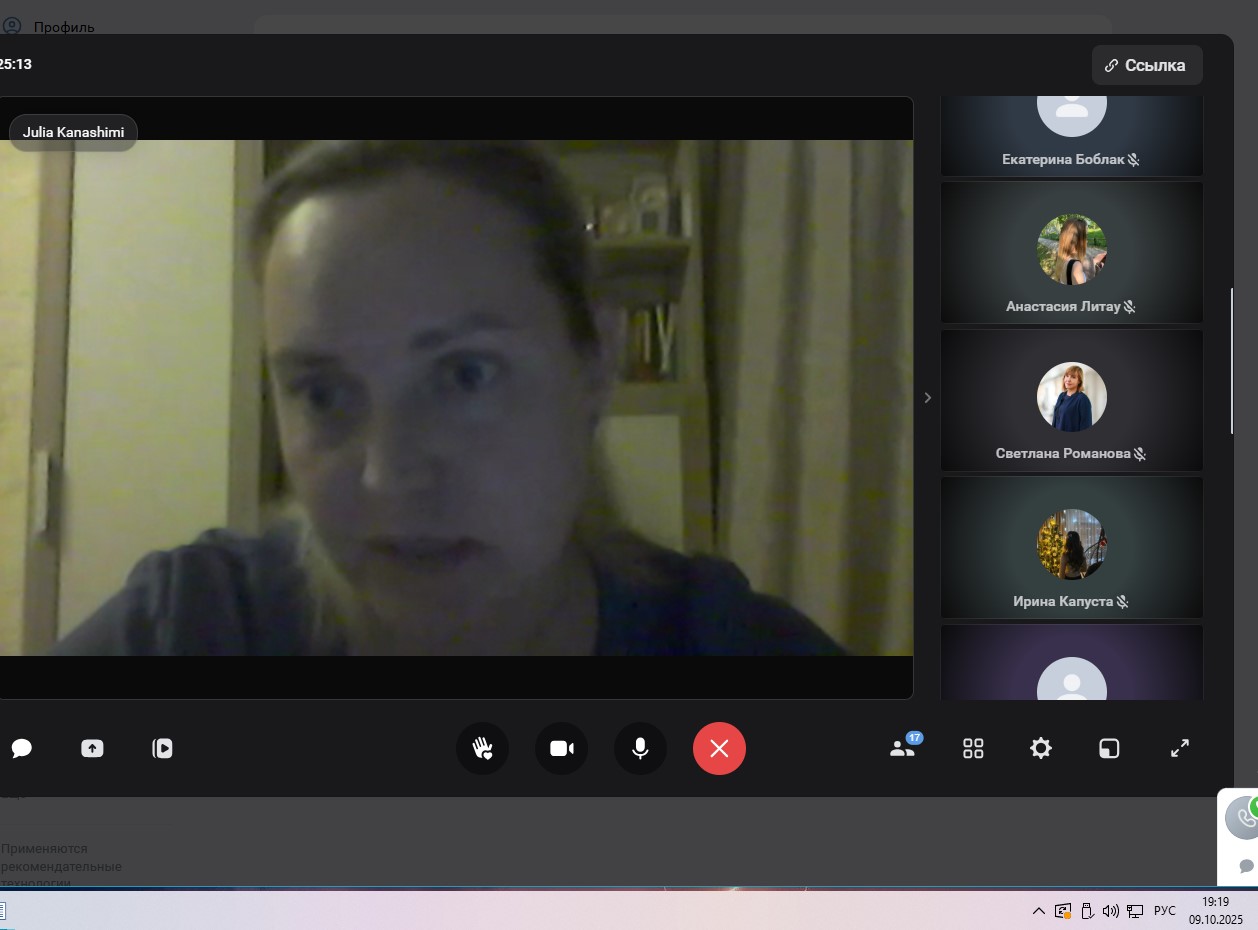Image resolution: width=1258 pixels, height=930 pixels.
Task: Open РУС keyboard language switcher
Action: (x=1164, y=911)
